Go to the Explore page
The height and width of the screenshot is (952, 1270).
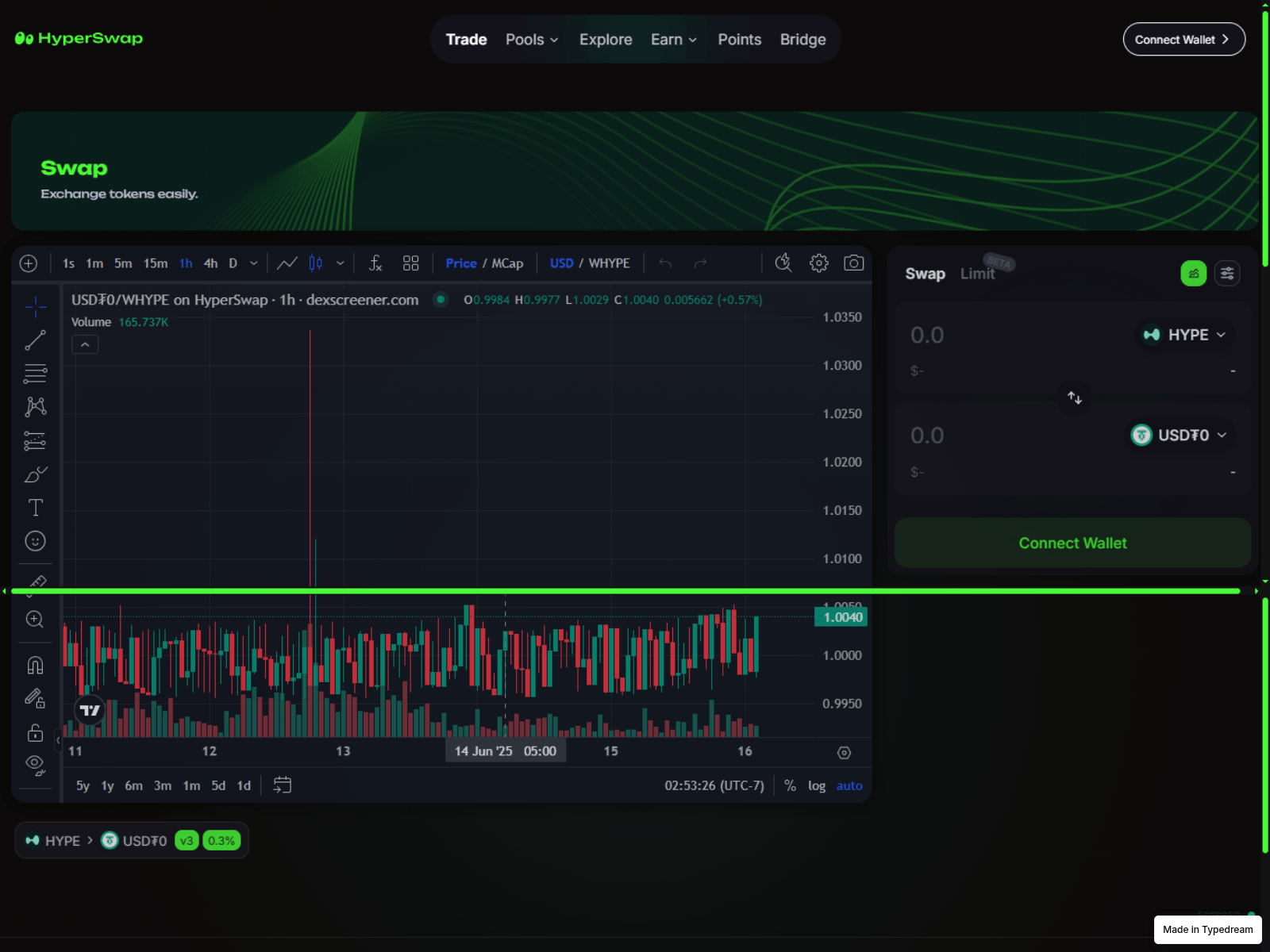coord(606,40)
